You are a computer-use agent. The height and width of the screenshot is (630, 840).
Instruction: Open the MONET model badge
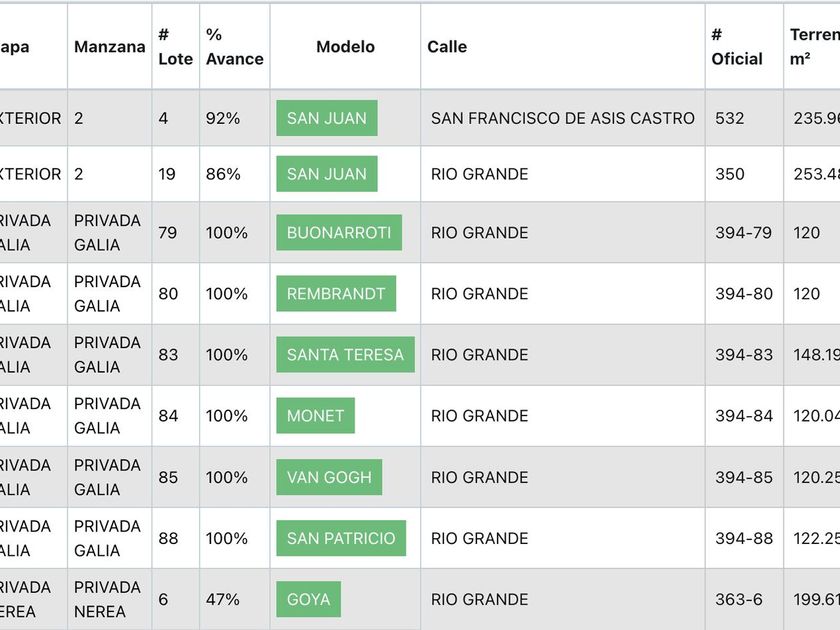click(x=315, y=416)
